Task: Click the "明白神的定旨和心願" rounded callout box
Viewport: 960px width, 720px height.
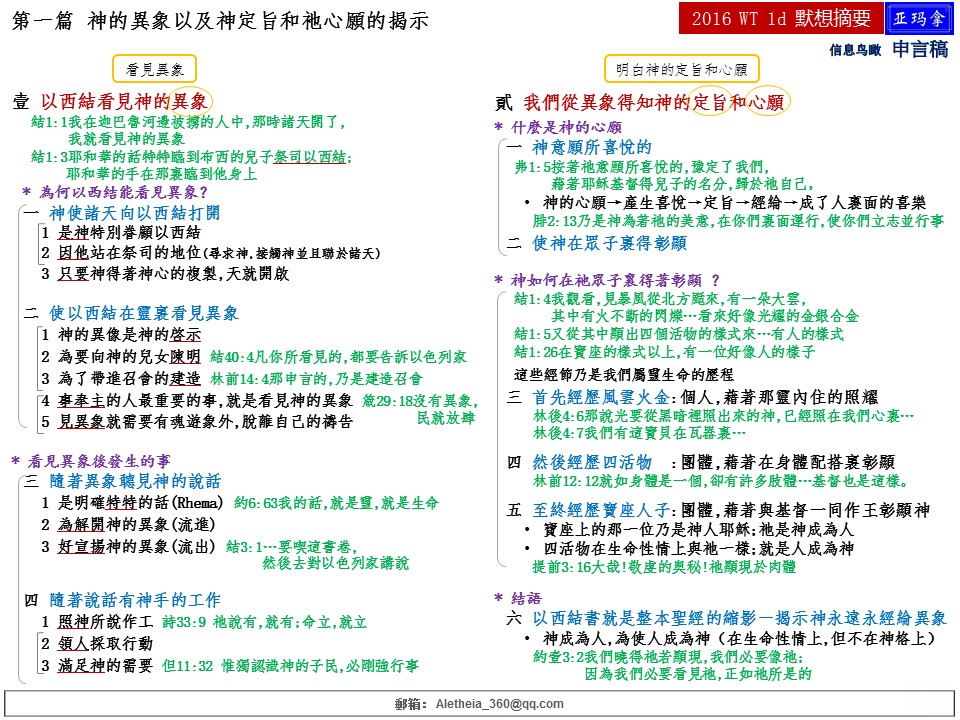Action: [x=681, y=69]
